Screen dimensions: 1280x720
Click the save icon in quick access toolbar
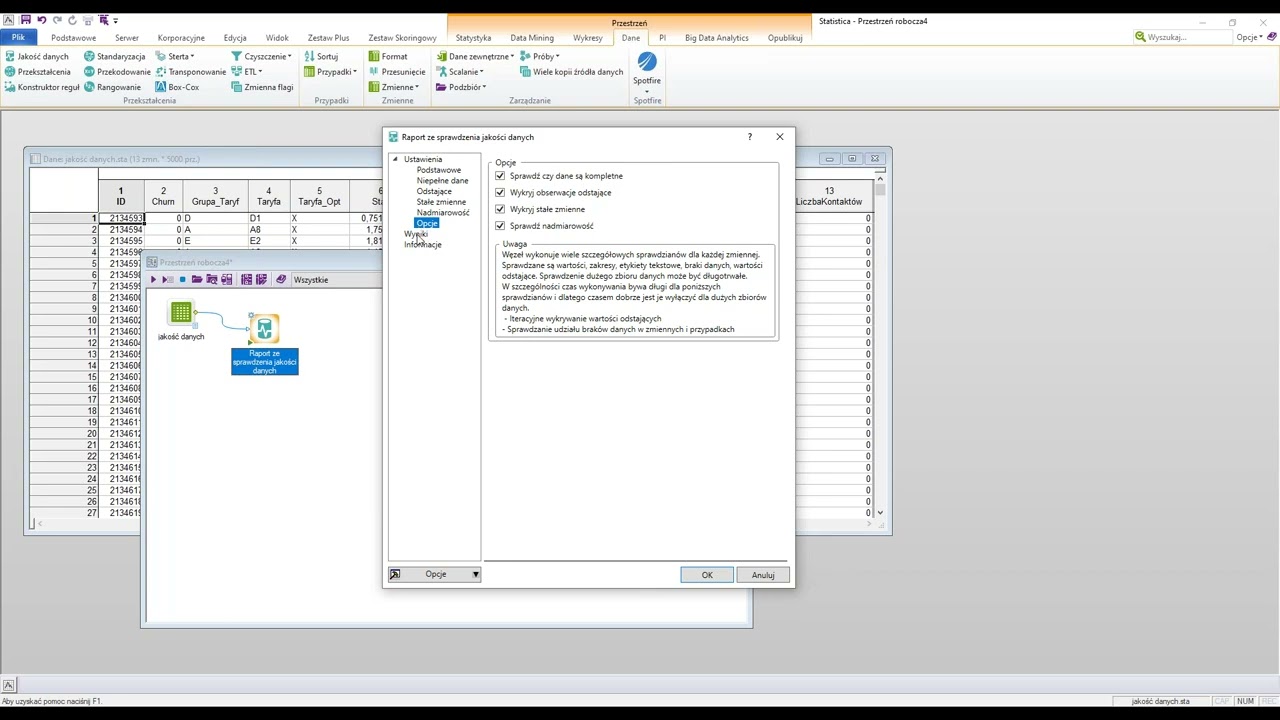(x=27, y=20)
